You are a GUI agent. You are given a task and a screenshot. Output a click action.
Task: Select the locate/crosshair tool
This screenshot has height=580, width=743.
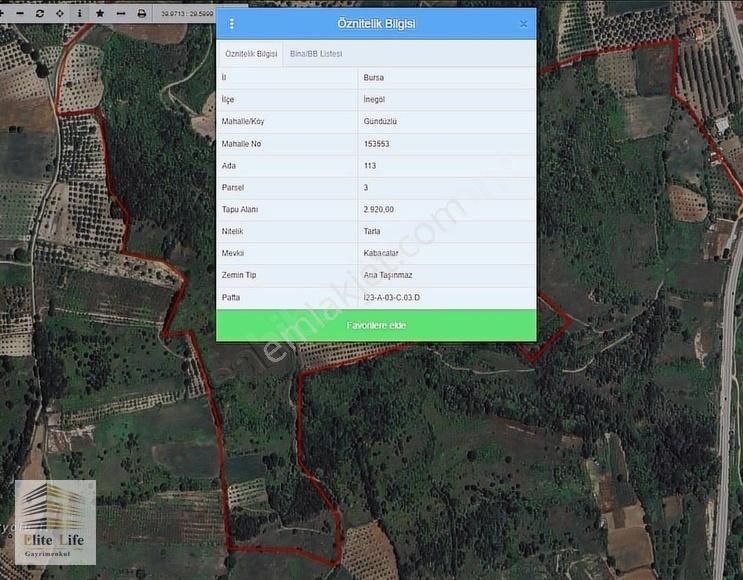point(60,13)
